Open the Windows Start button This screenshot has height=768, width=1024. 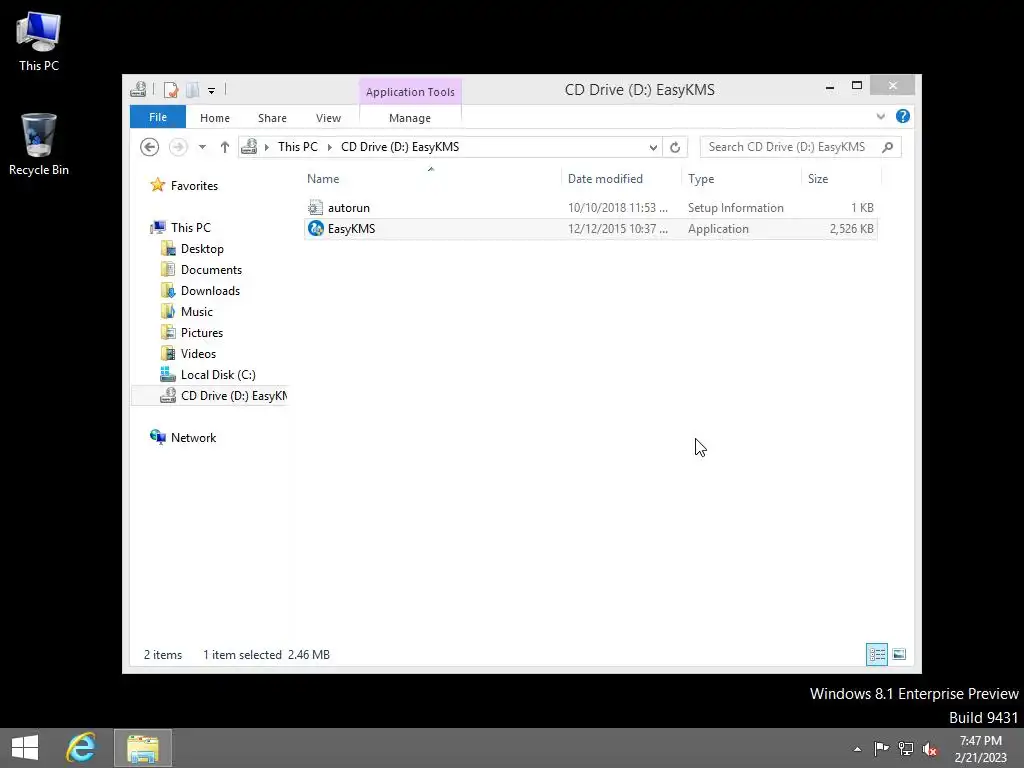pos(25,748)
